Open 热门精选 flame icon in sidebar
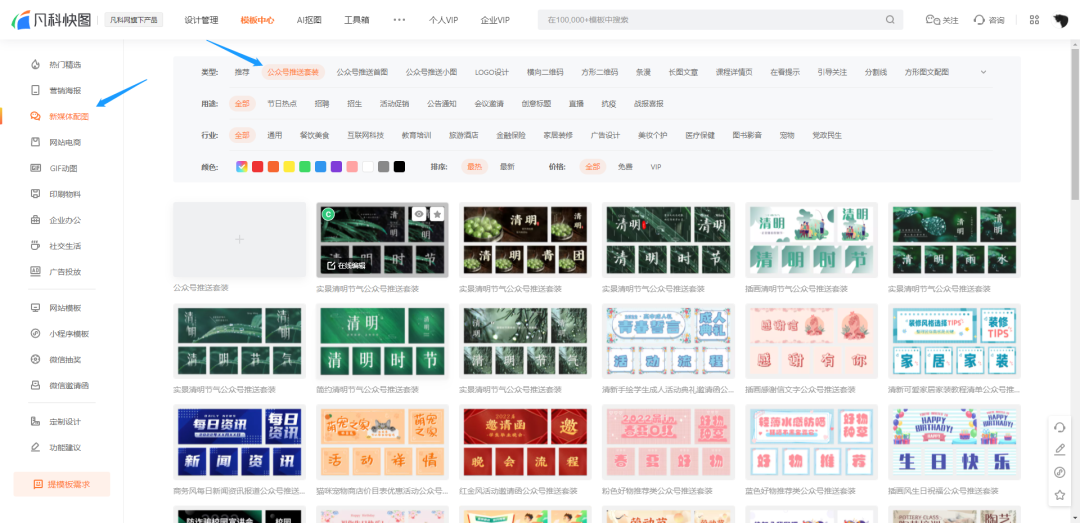Image resolution: width=1080 pixels, height=523 pixels. pyautogui.click(x=36, y=65)
